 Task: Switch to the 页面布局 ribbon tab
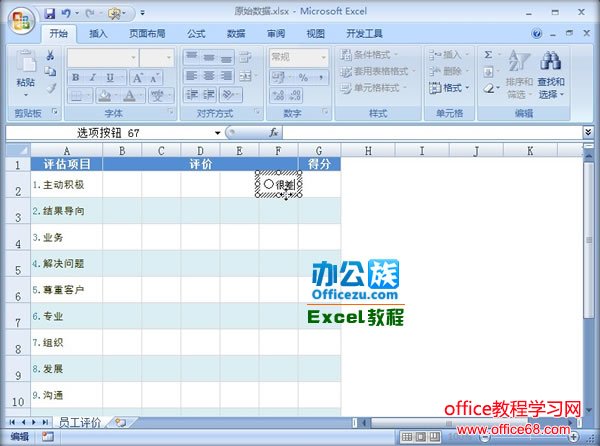pos(147,34)
